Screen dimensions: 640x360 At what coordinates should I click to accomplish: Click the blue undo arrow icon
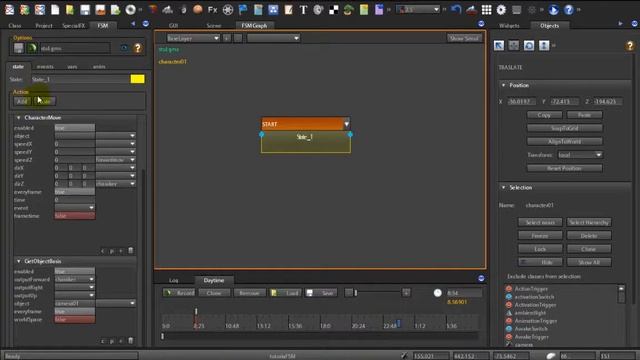point(456,9)
